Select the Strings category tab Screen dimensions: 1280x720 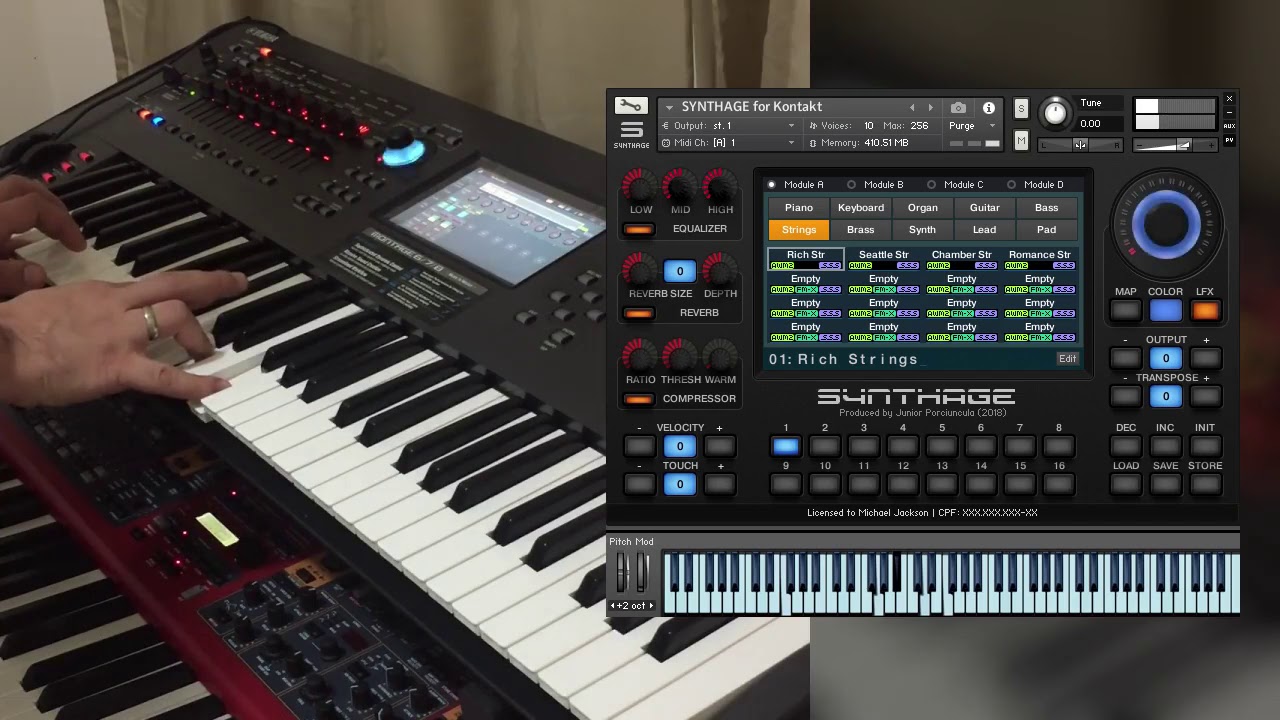click(799, 230)
